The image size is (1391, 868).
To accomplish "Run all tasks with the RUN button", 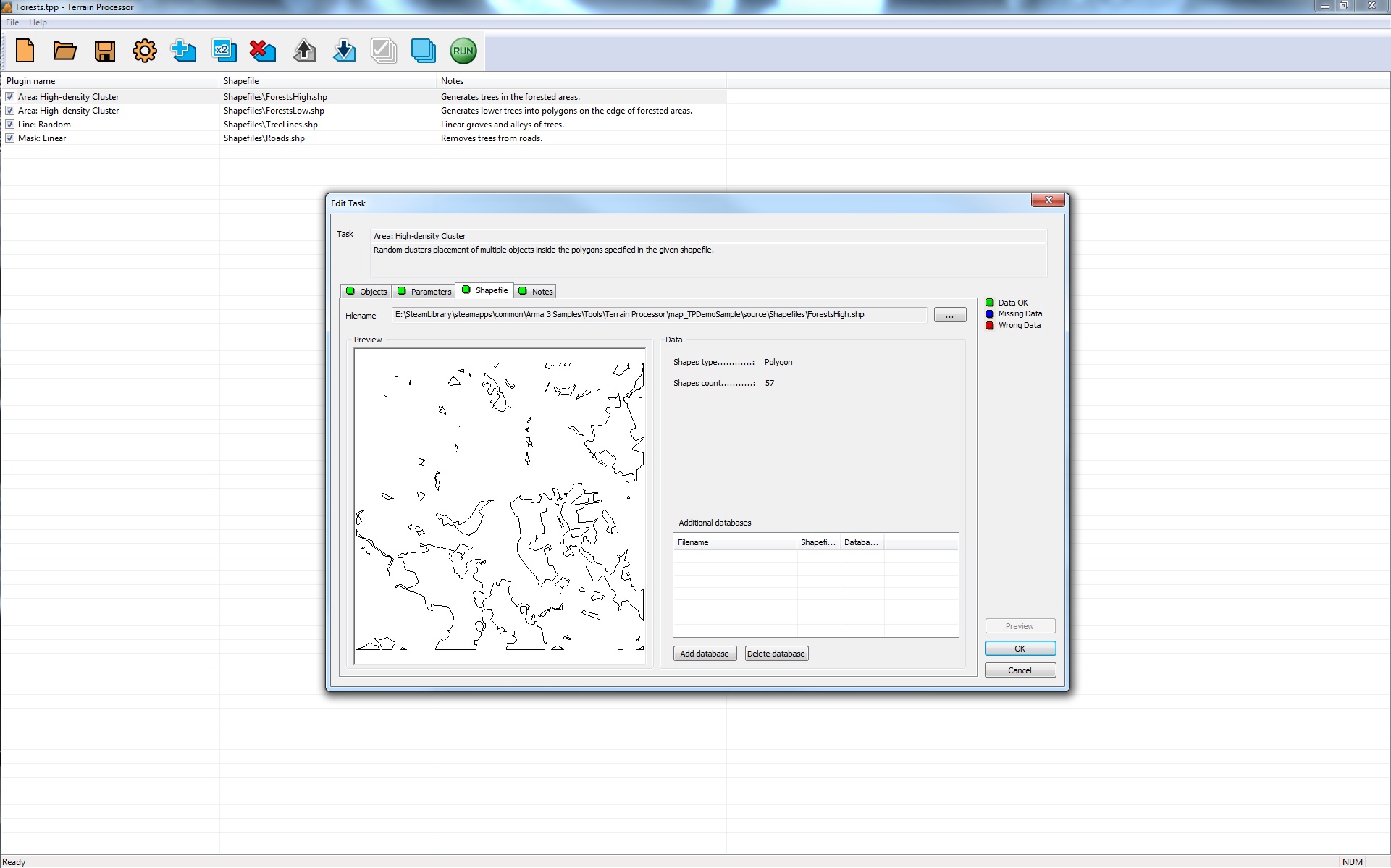I will [x=463, y=51].
